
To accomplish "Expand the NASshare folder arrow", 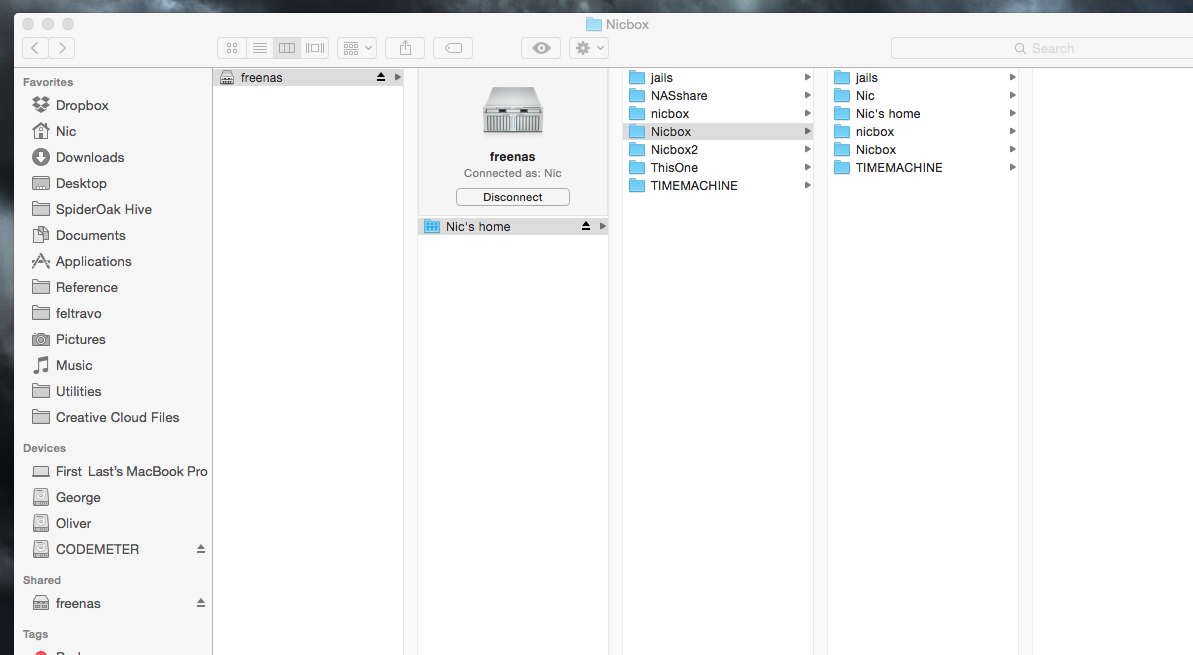I will click(807, 95).
